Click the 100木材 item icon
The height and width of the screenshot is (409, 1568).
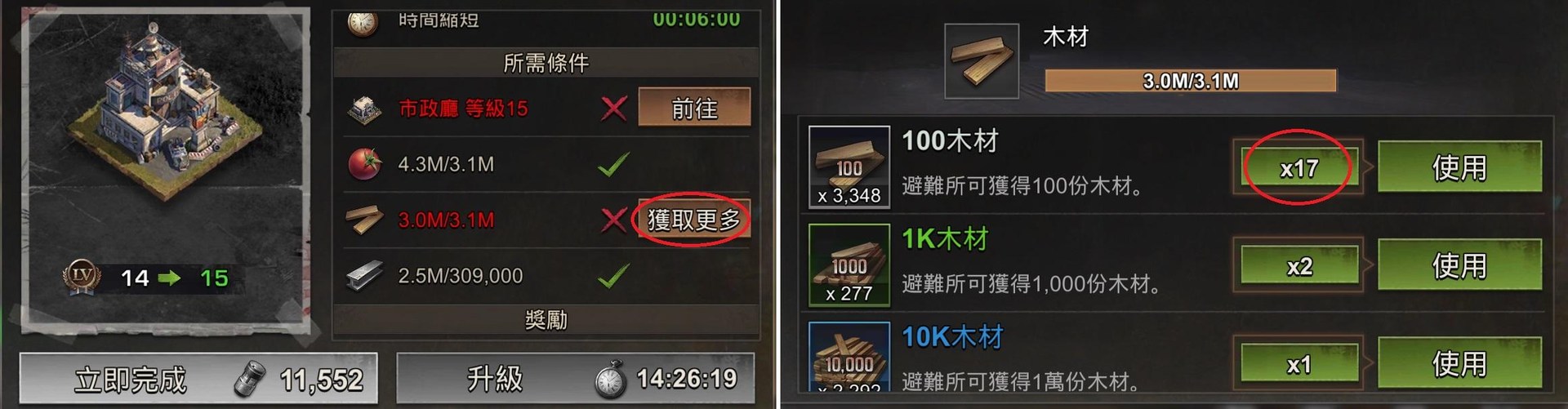(x=849, y=167)
